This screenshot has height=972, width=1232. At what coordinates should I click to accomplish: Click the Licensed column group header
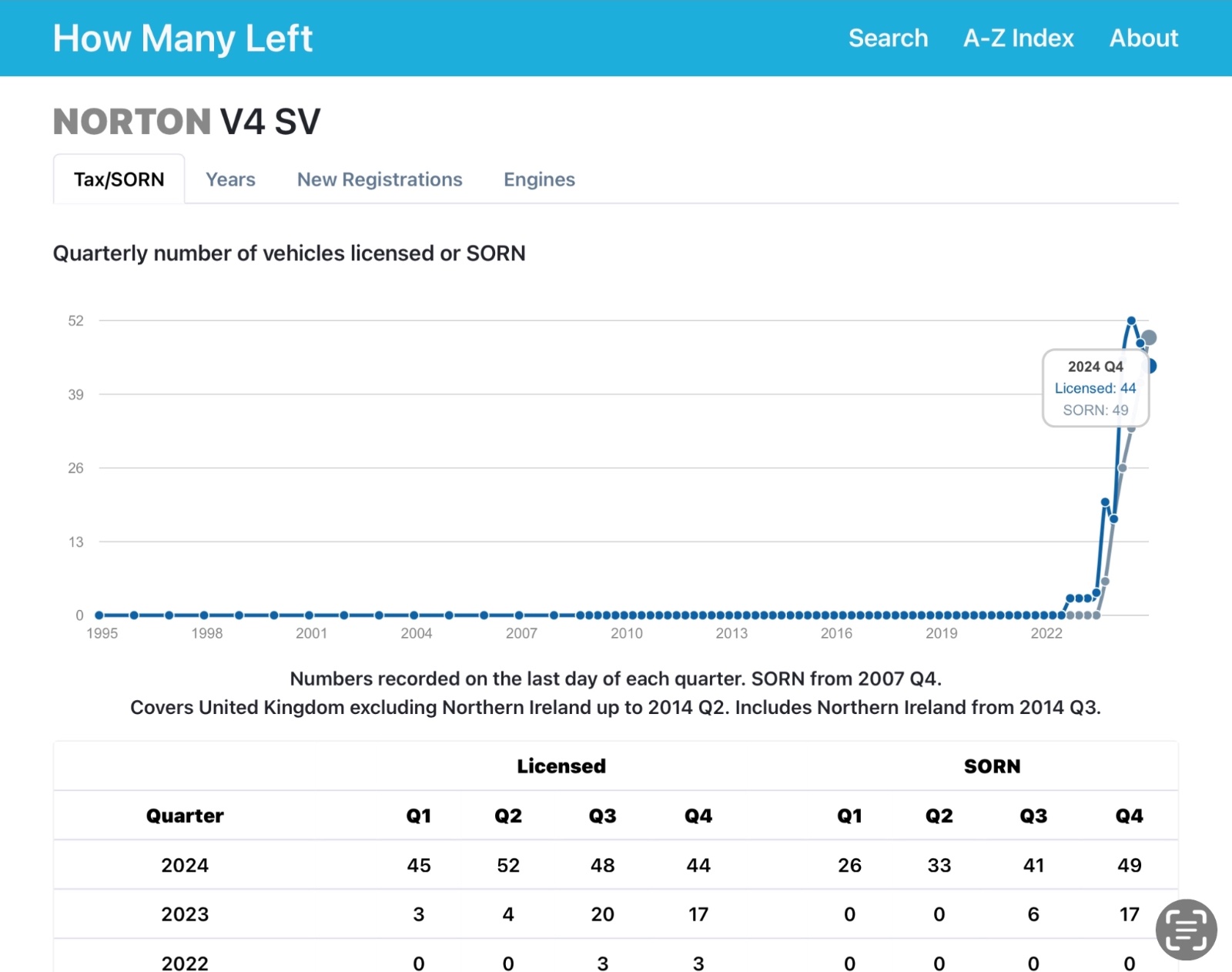coord(561,766)
